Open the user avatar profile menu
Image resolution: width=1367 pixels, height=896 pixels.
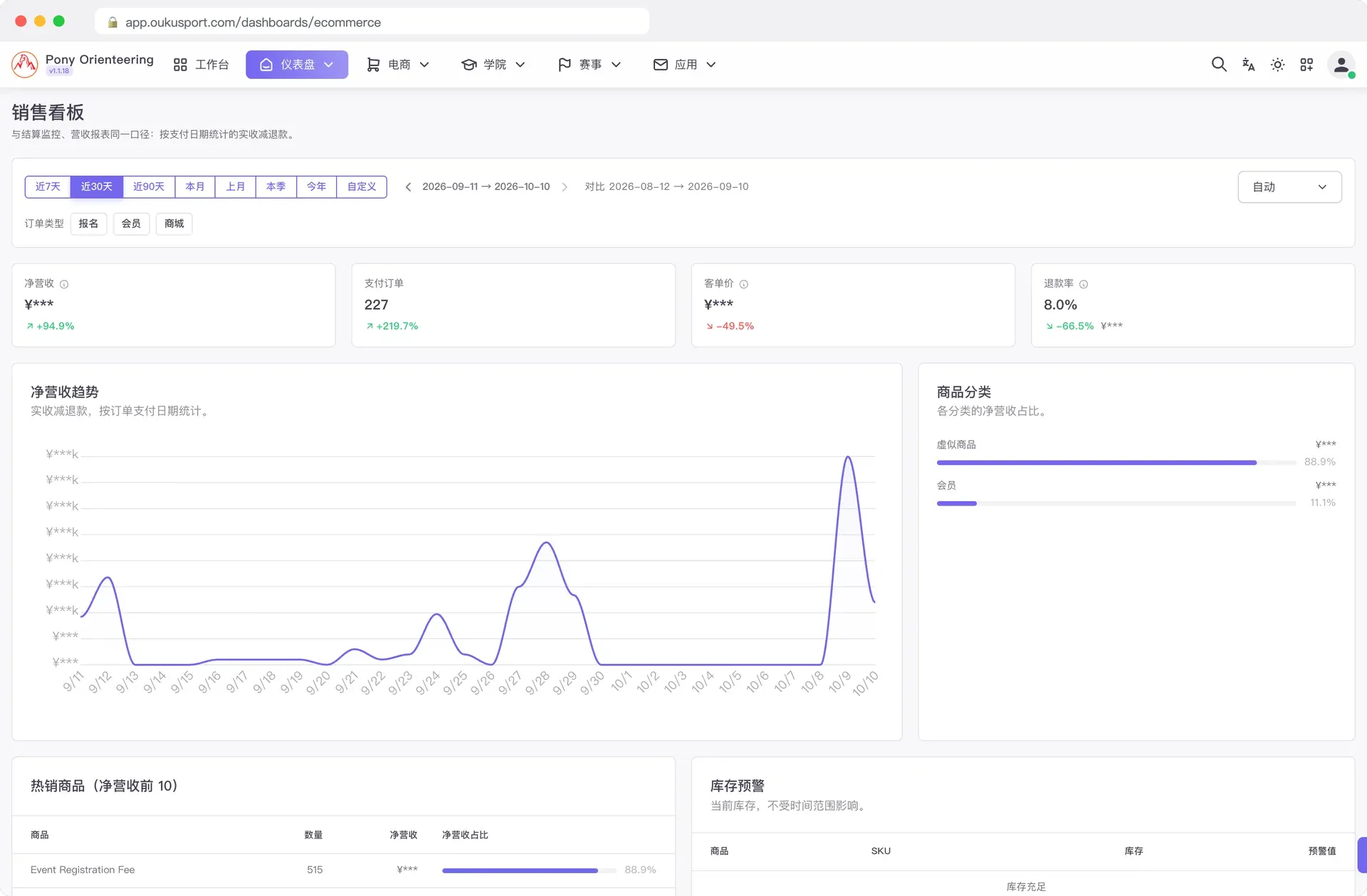(x=1341, y=64)
